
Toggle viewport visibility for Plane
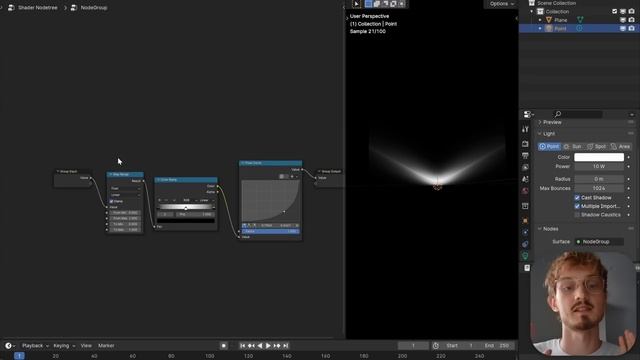[623, 20]
